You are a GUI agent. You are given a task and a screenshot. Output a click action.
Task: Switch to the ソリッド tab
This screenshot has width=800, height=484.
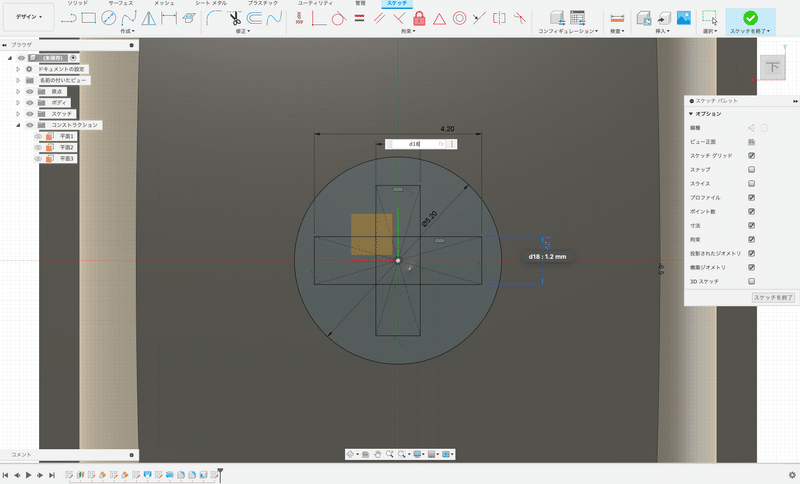[x=78, y=3]
